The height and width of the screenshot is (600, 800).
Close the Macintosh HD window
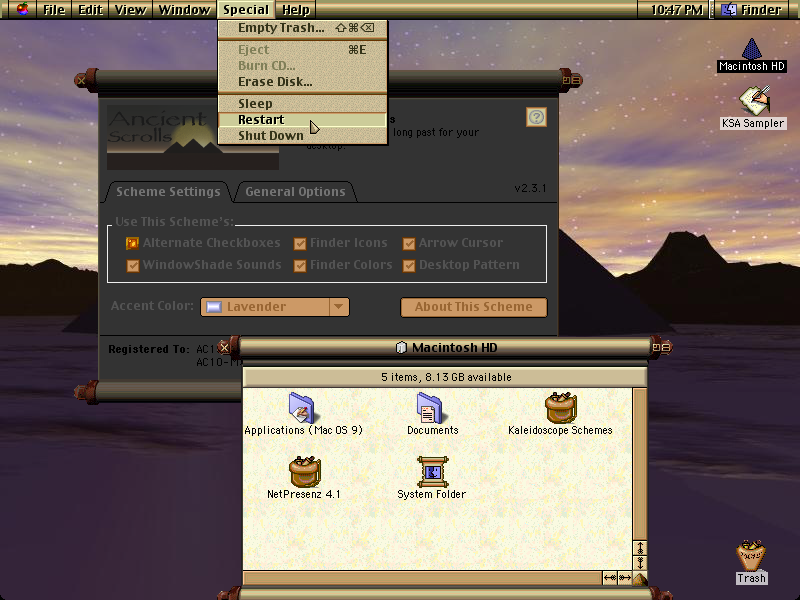tap(224, 348)
